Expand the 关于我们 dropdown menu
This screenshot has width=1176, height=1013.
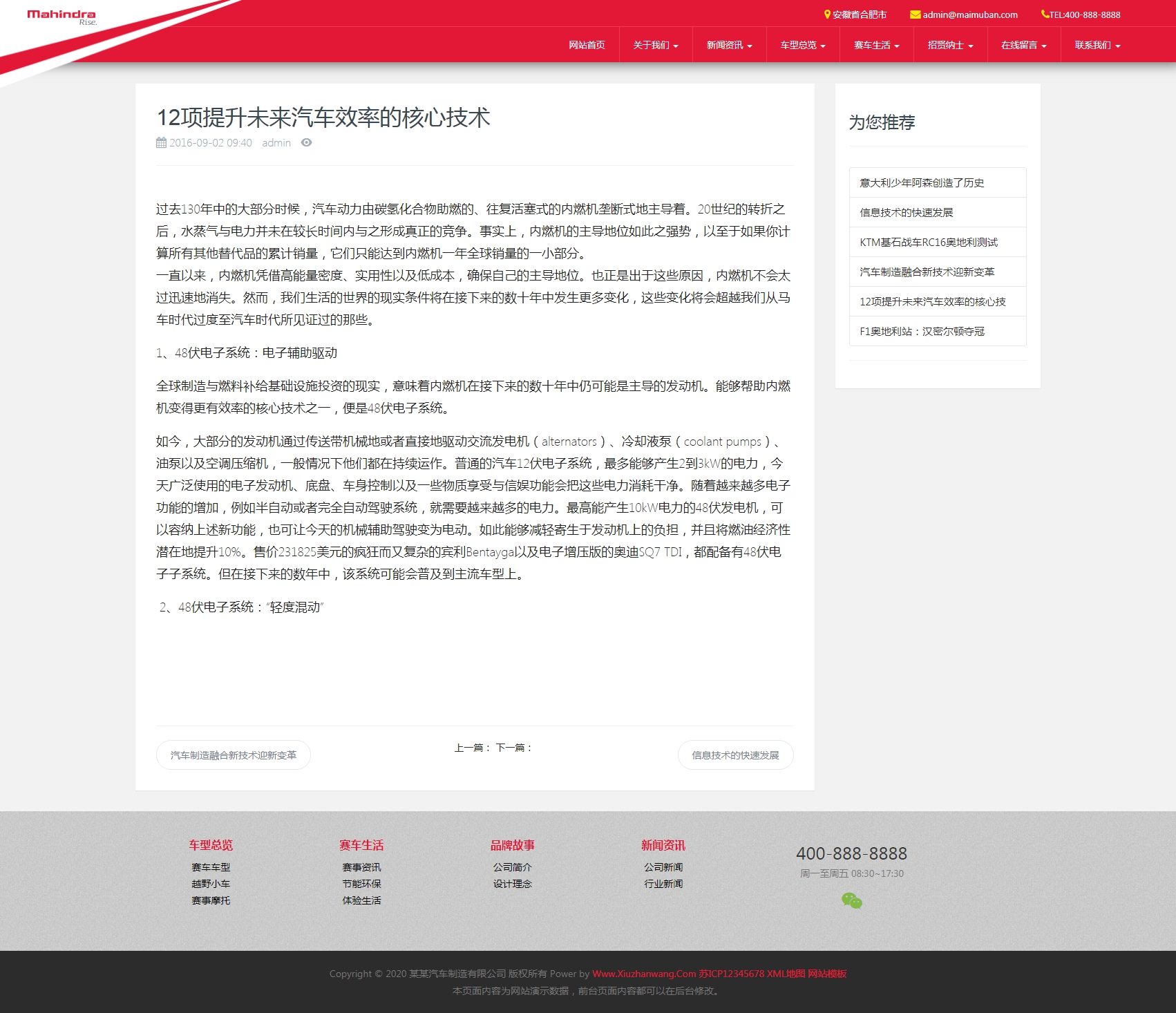[656, 45]
